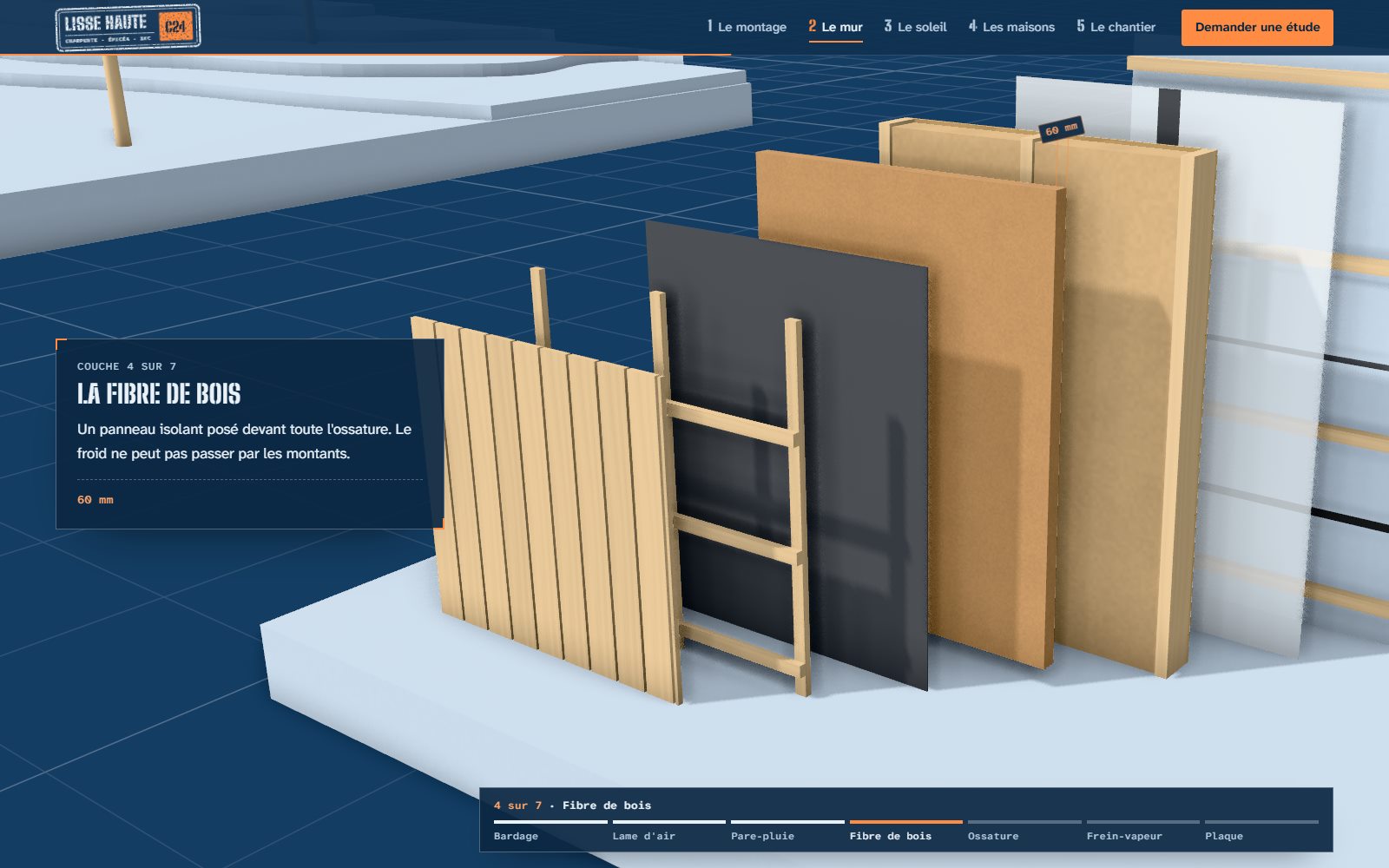Click the "4 sur 7 · Fibre de bois" status text
Screen dimensions: 1389x868
pyautogui.click(x=572, y=806)
